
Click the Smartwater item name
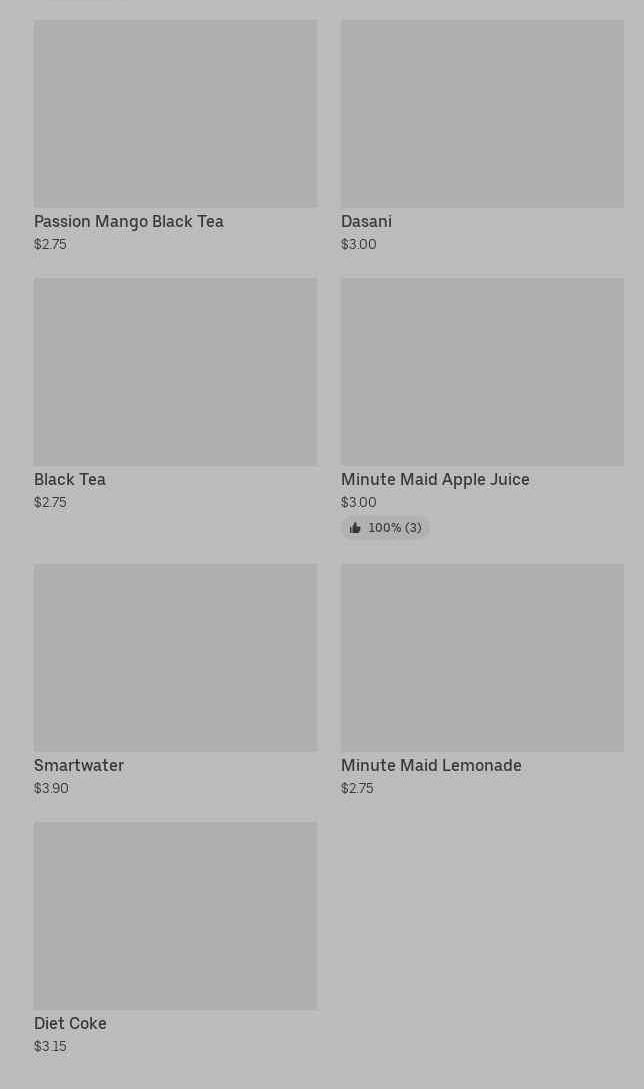coord(79,765)
